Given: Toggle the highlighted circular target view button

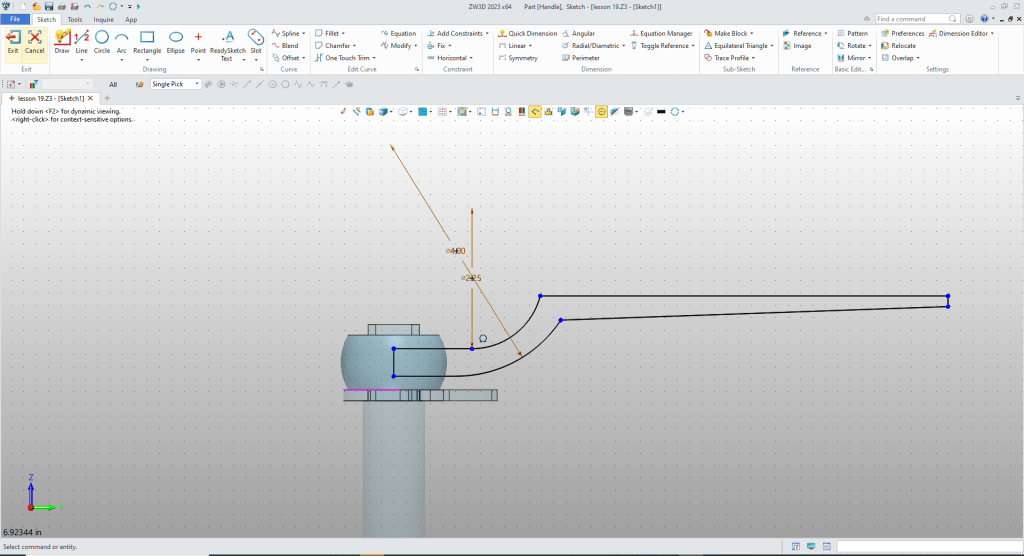Looking at the screenshot, I should (x=602, y=112).
